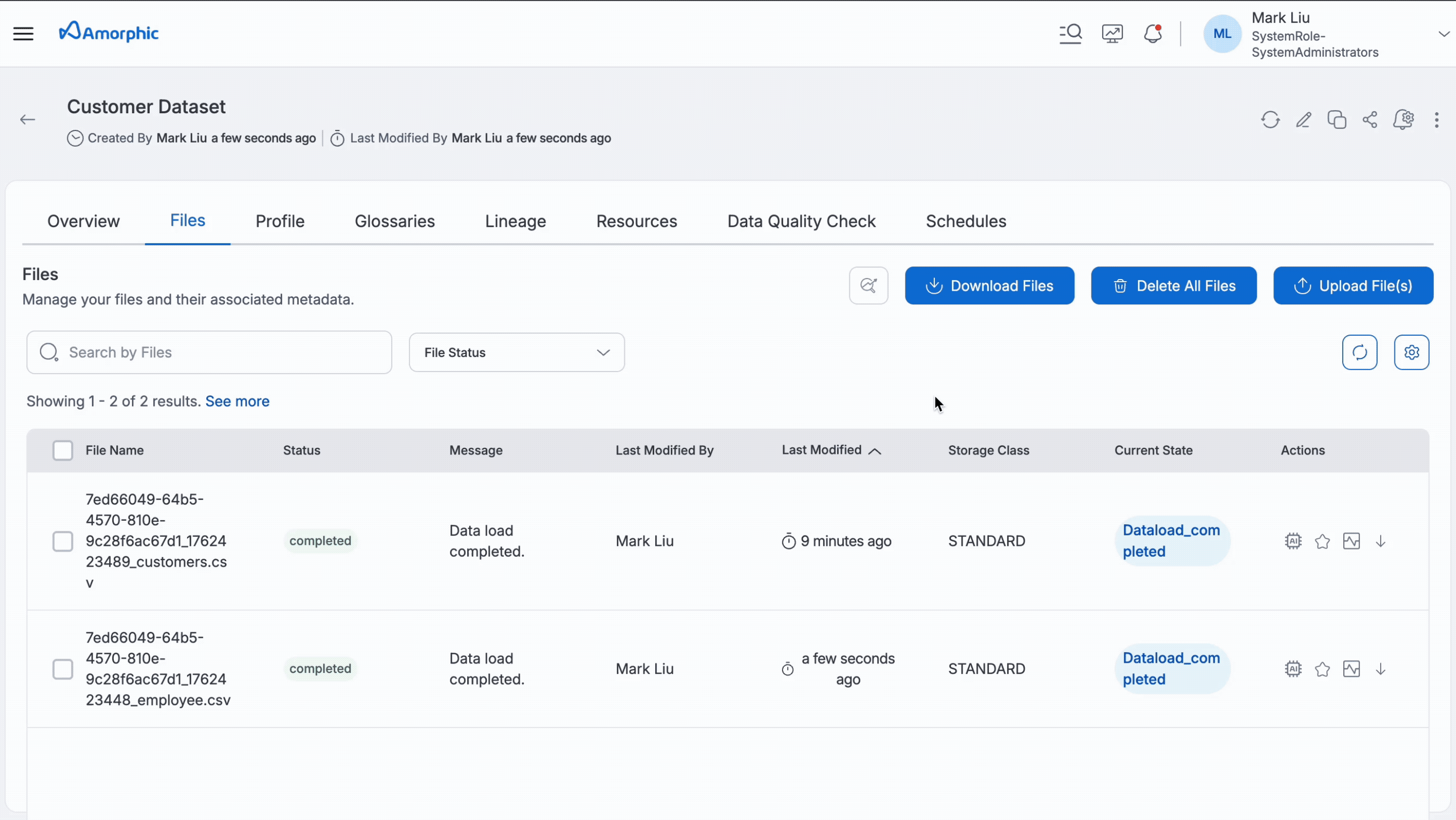Image resolution: width=1456 pixels, height=820 pixels.
Task: Check the select-all files checkbox
Action: pyautogui.click(x=63, y=451)
